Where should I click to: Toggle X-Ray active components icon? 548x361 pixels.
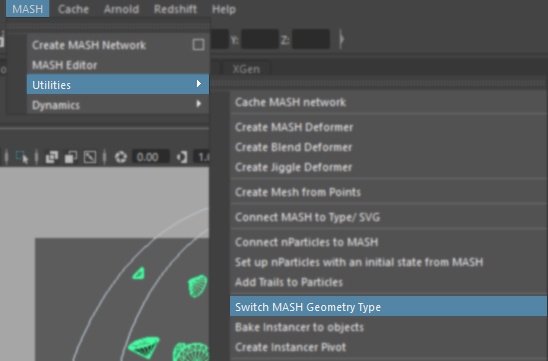coord(71,157)
